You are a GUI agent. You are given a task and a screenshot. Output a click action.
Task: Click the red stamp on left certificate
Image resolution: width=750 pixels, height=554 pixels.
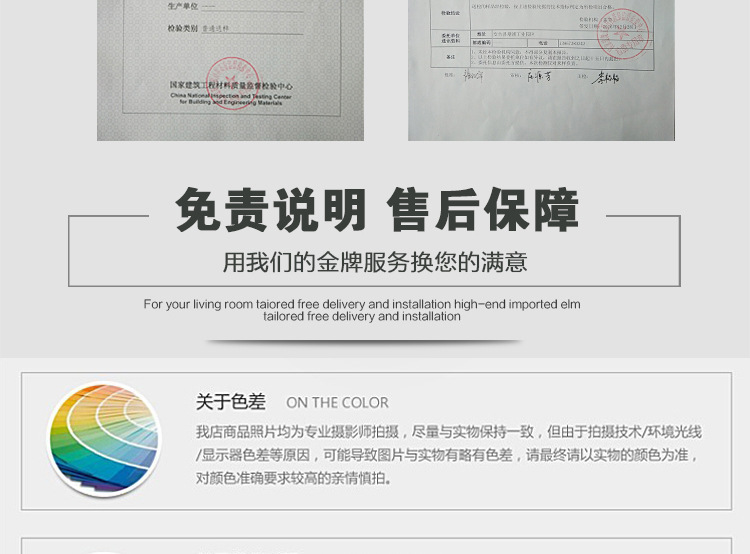click(x=233, y=83)
